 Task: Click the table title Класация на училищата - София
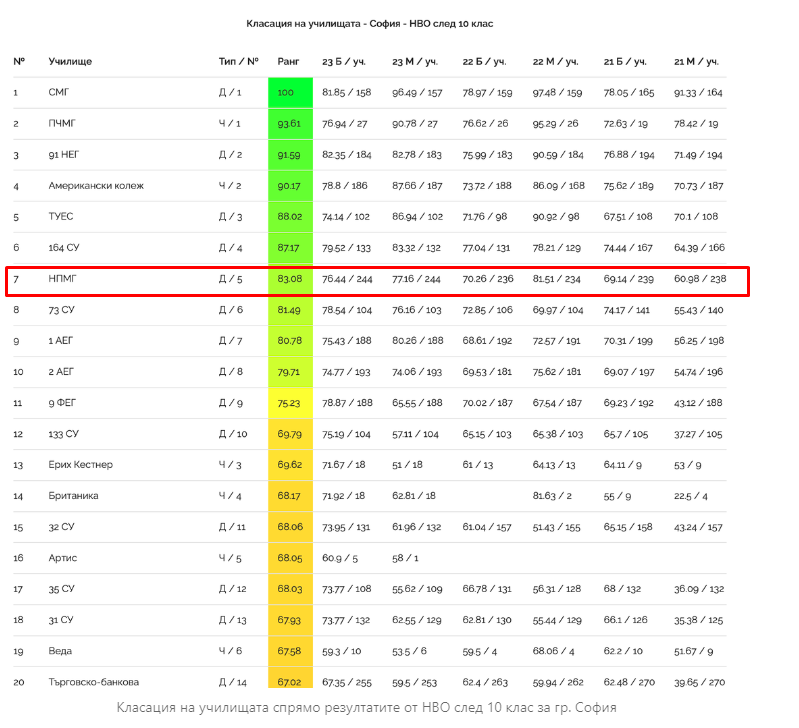pos(369,23)
